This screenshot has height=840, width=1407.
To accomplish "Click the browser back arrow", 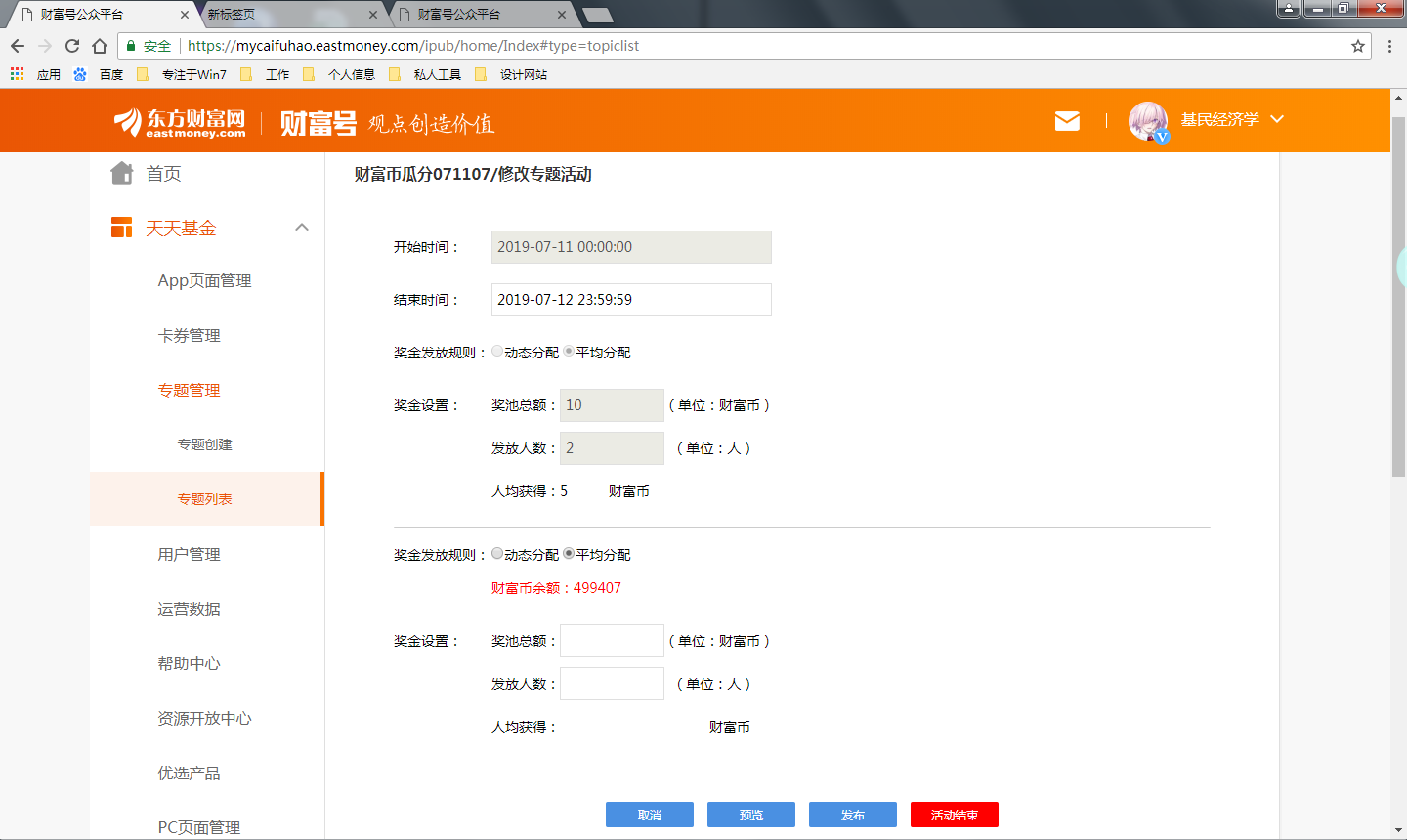I will tap(18, 46).
